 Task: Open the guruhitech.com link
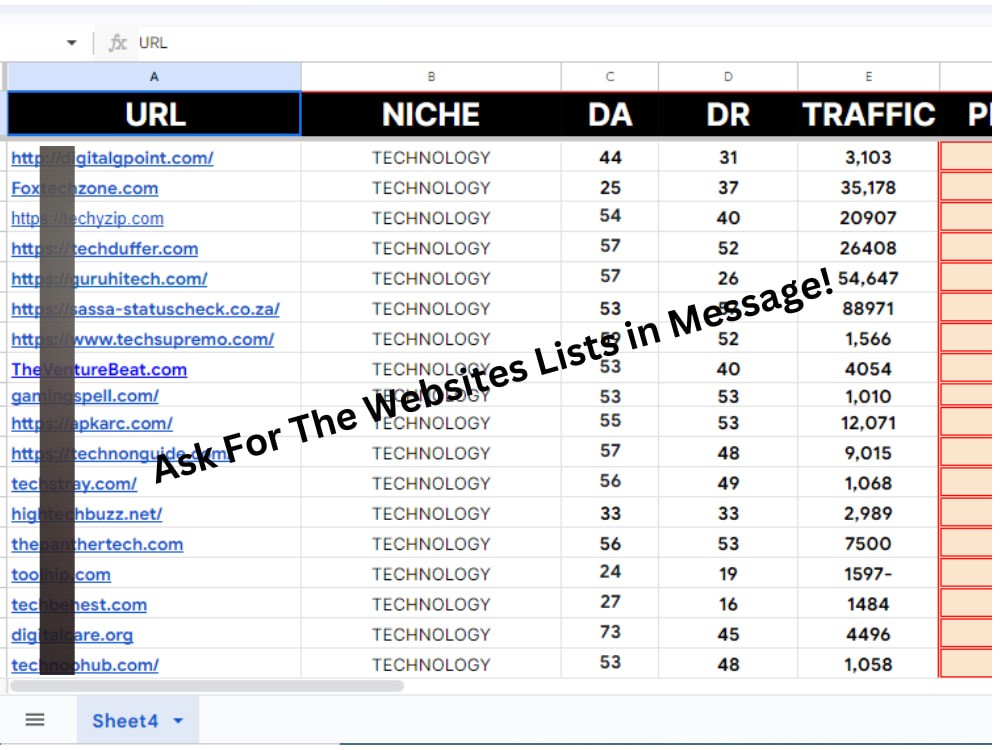pos(109,279)
